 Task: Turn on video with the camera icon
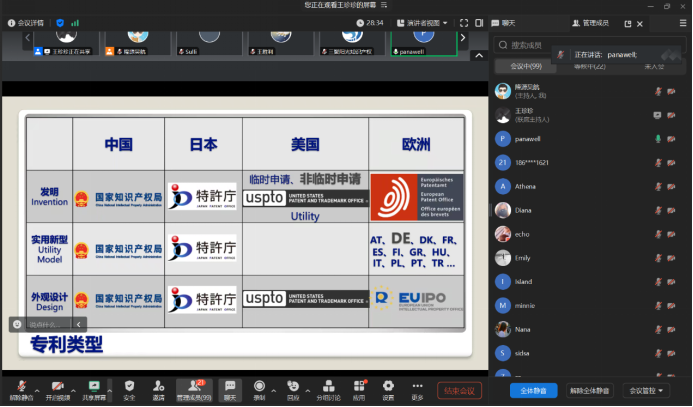(57, 386)
